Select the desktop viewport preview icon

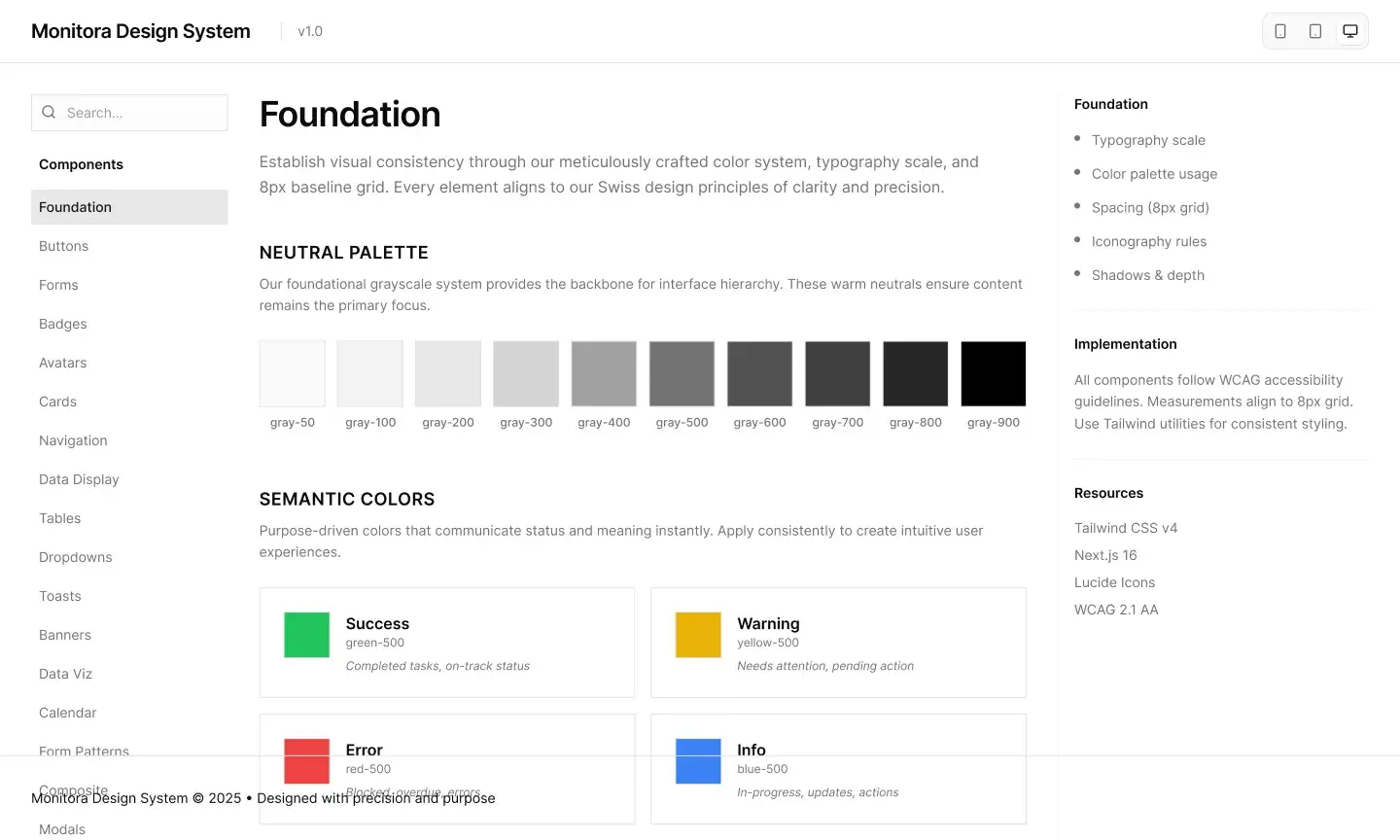click(x=1350, y=31)
